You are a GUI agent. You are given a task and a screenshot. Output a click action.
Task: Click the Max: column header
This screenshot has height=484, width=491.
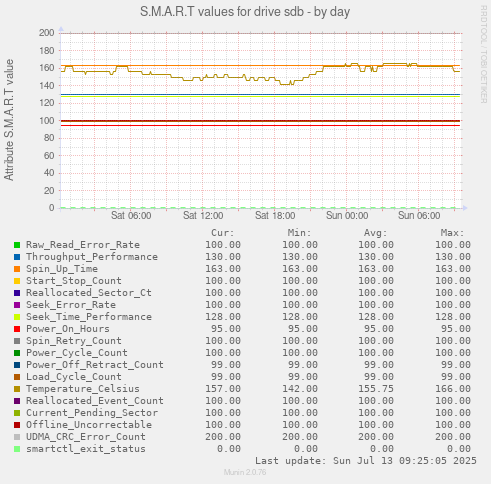452,233
